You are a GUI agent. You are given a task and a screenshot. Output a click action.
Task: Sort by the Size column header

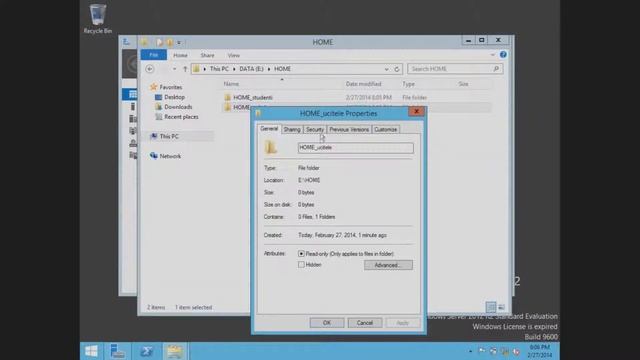(x=463, y=84)
